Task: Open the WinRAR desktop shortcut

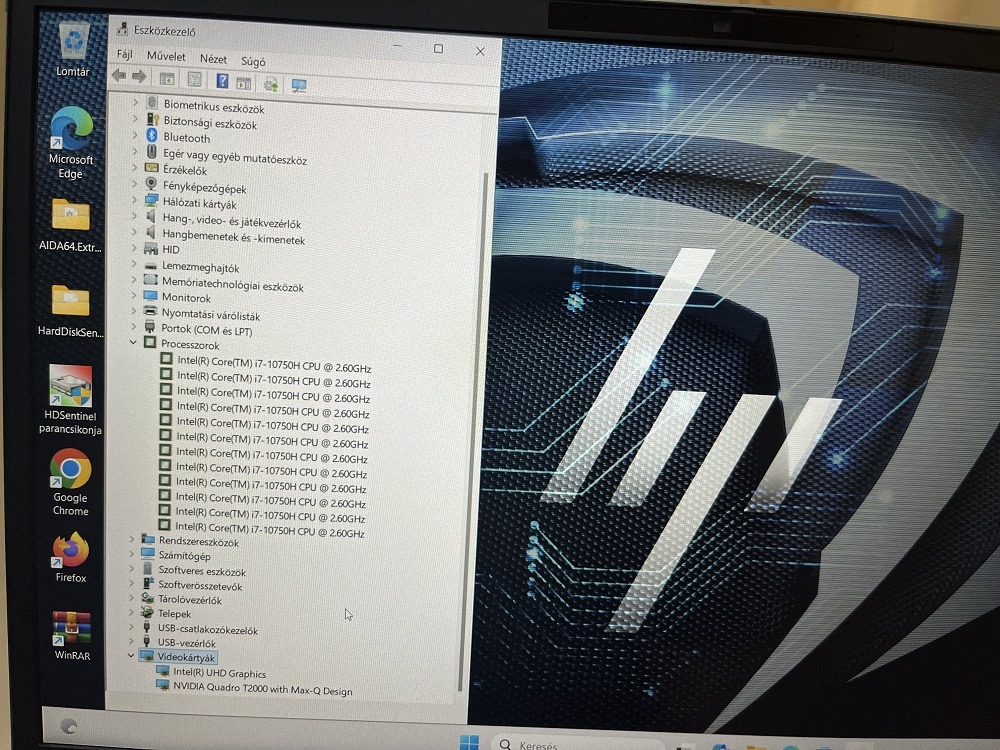Action: click(x=71, y=636)
